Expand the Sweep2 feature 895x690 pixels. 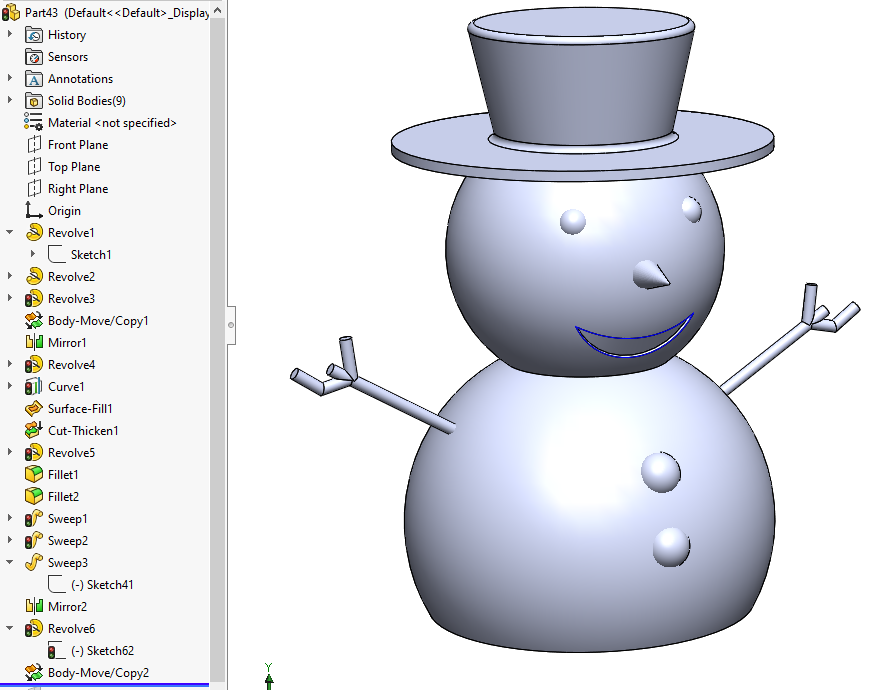[10, 540]
